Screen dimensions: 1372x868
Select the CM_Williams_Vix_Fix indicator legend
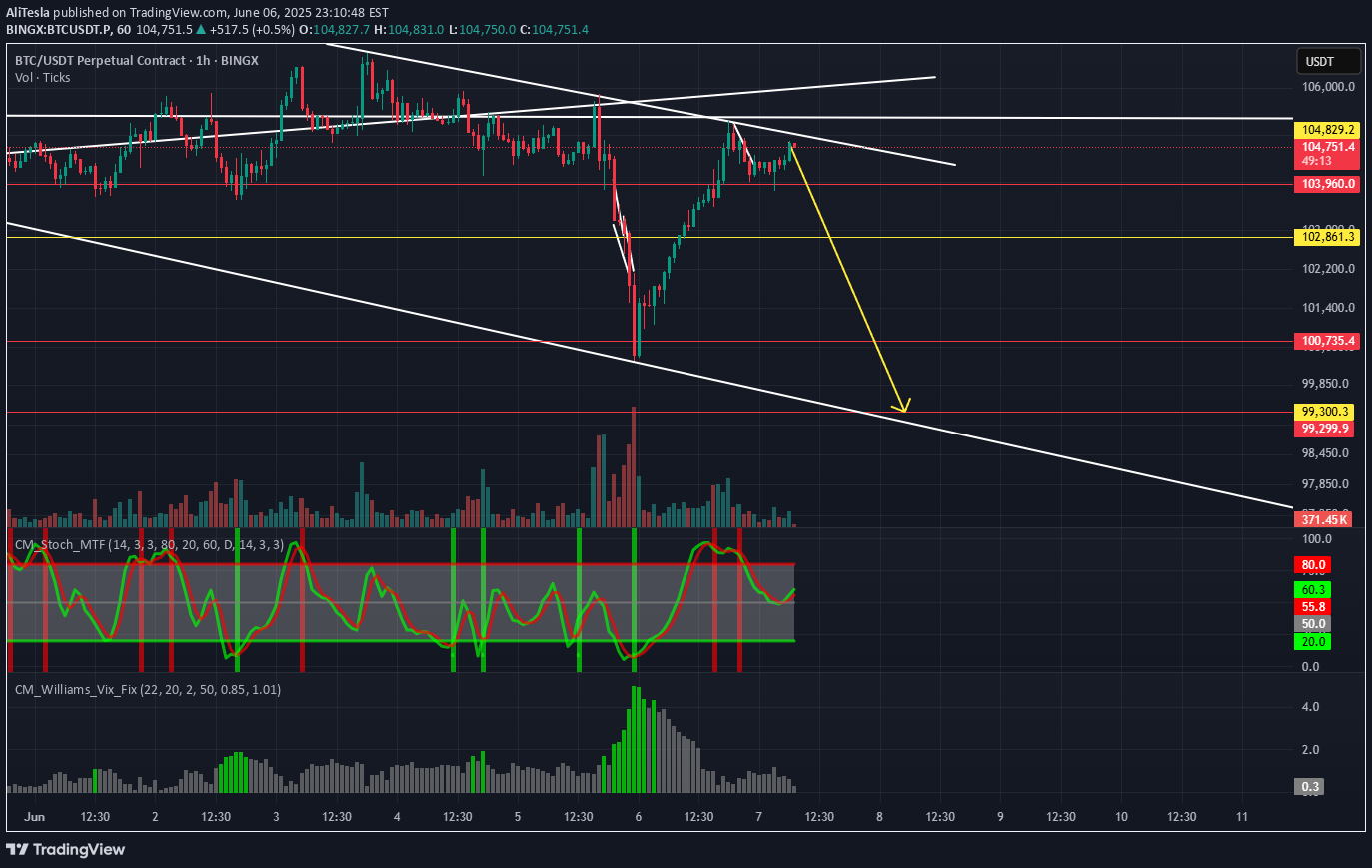(147, 690)
